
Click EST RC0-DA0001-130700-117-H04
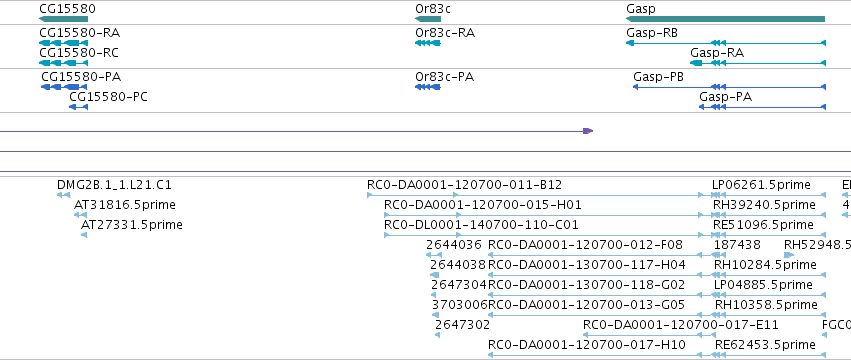[x=587, y=264]
